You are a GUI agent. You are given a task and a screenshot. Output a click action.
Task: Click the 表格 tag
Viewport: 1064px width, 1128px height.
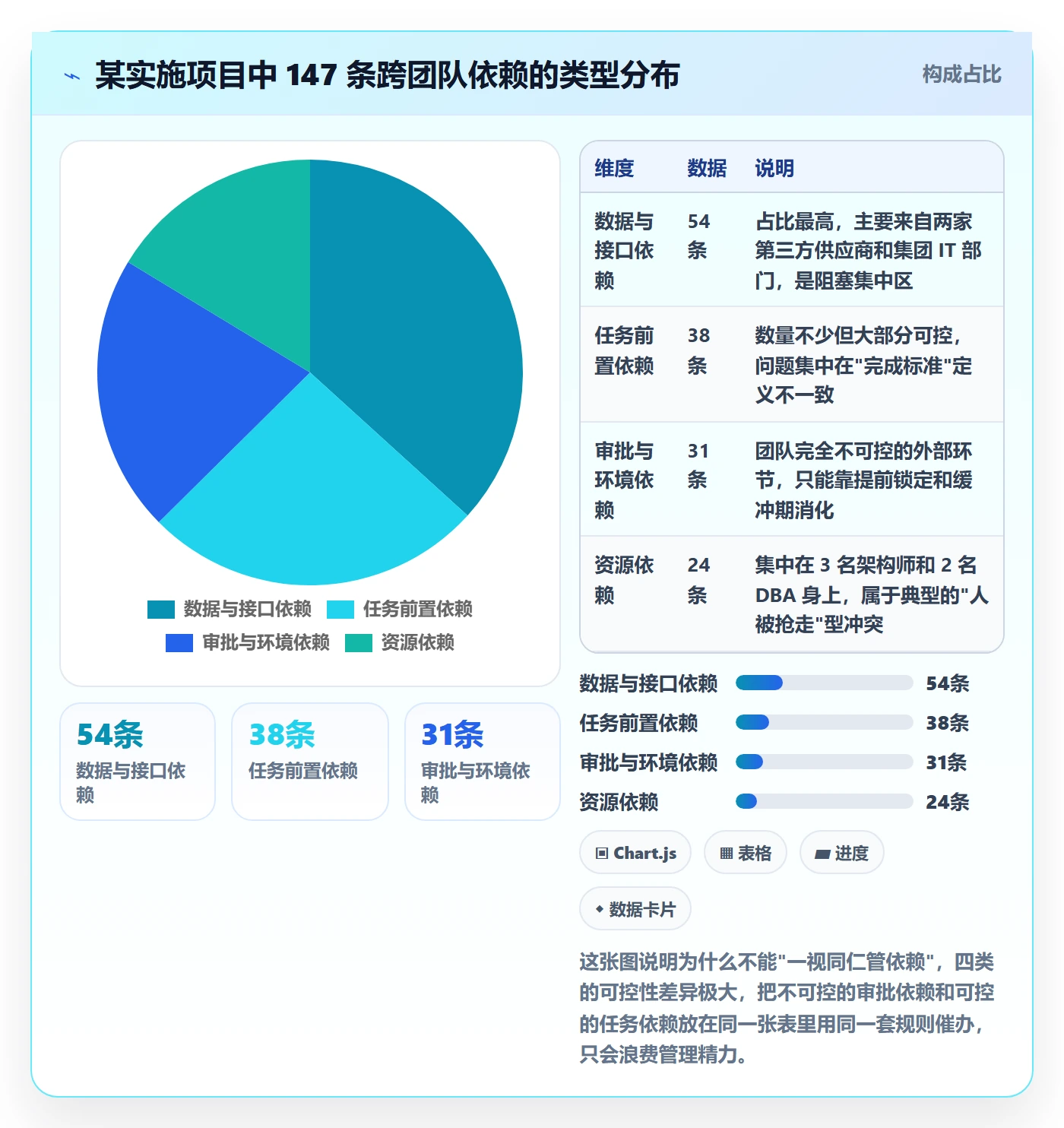746,853
